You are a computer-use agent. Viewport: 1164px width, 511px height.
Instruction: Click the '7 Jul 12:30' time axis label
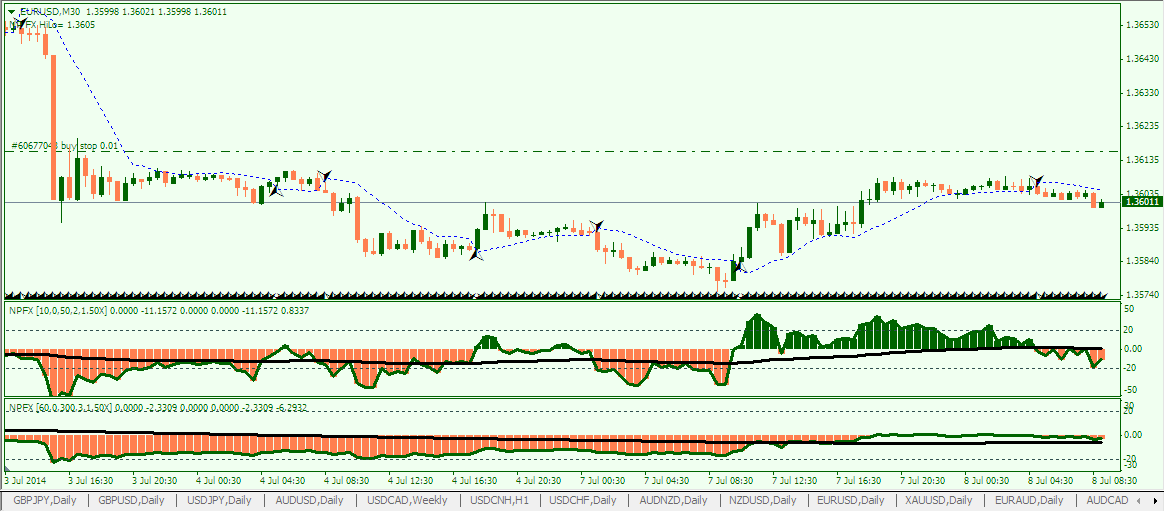(795, 480)
